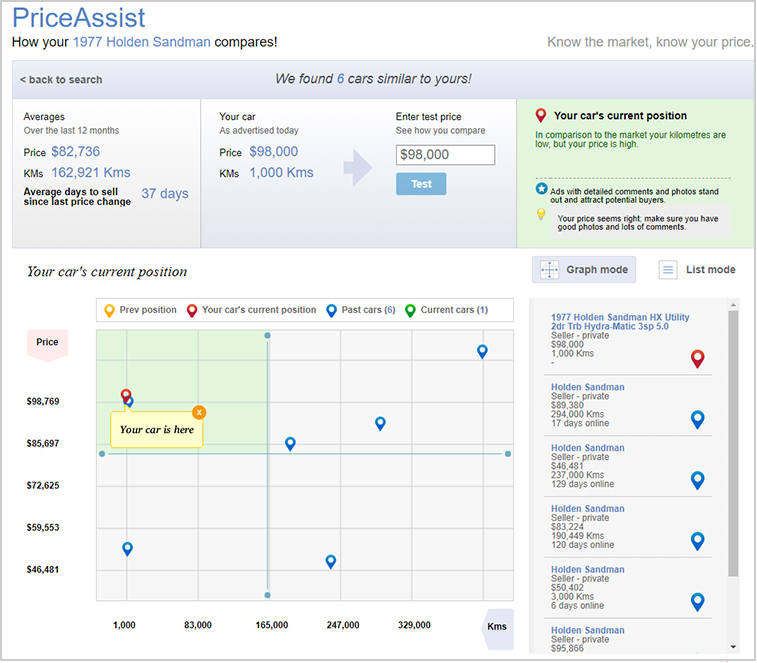Screen dimensions: 757x663
Task: Select the red current position pin on graph
Action: point(126,395)
